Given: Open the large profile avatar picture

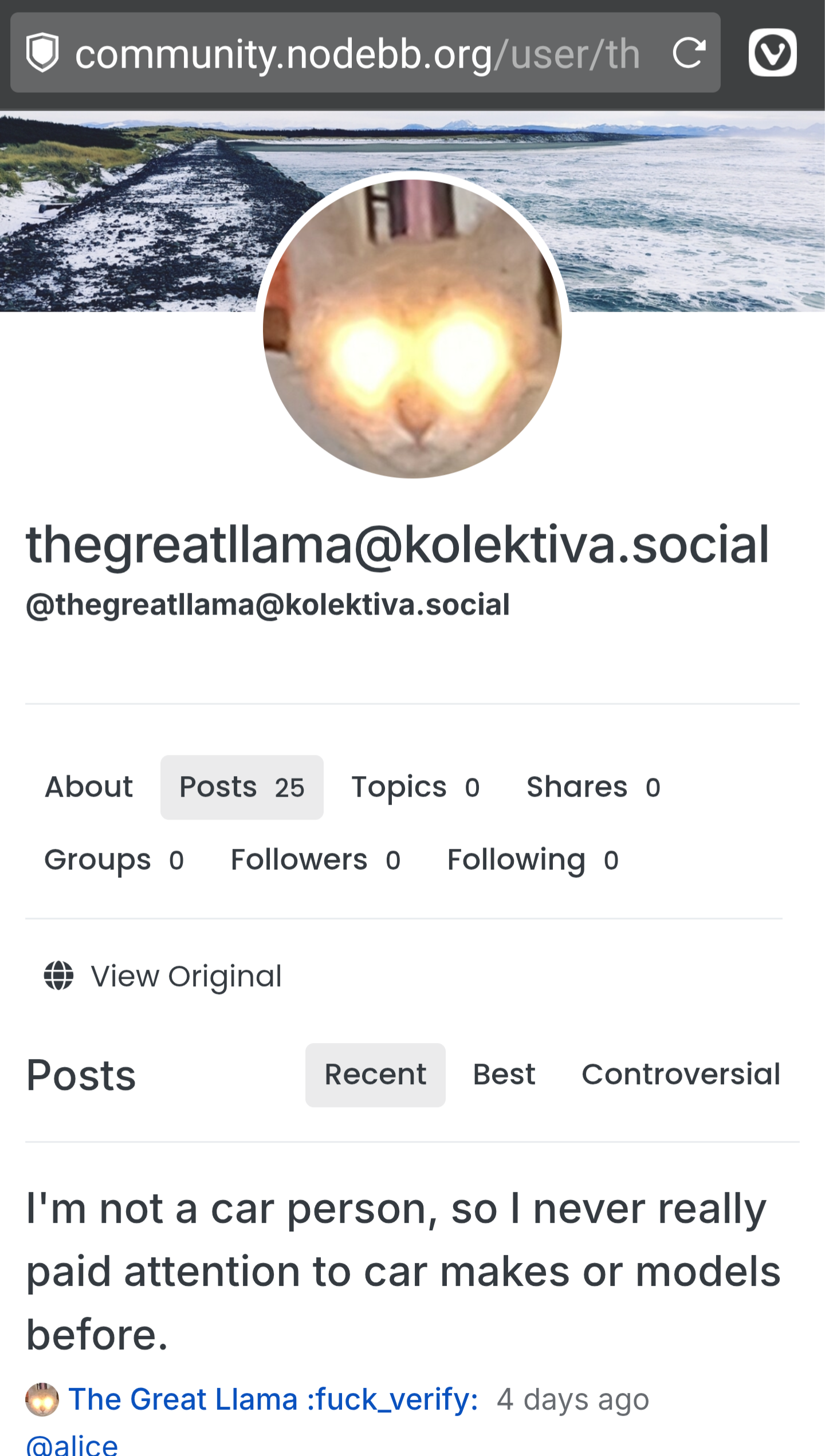Looking at the screenshot, I should click(x=412, y=328).
